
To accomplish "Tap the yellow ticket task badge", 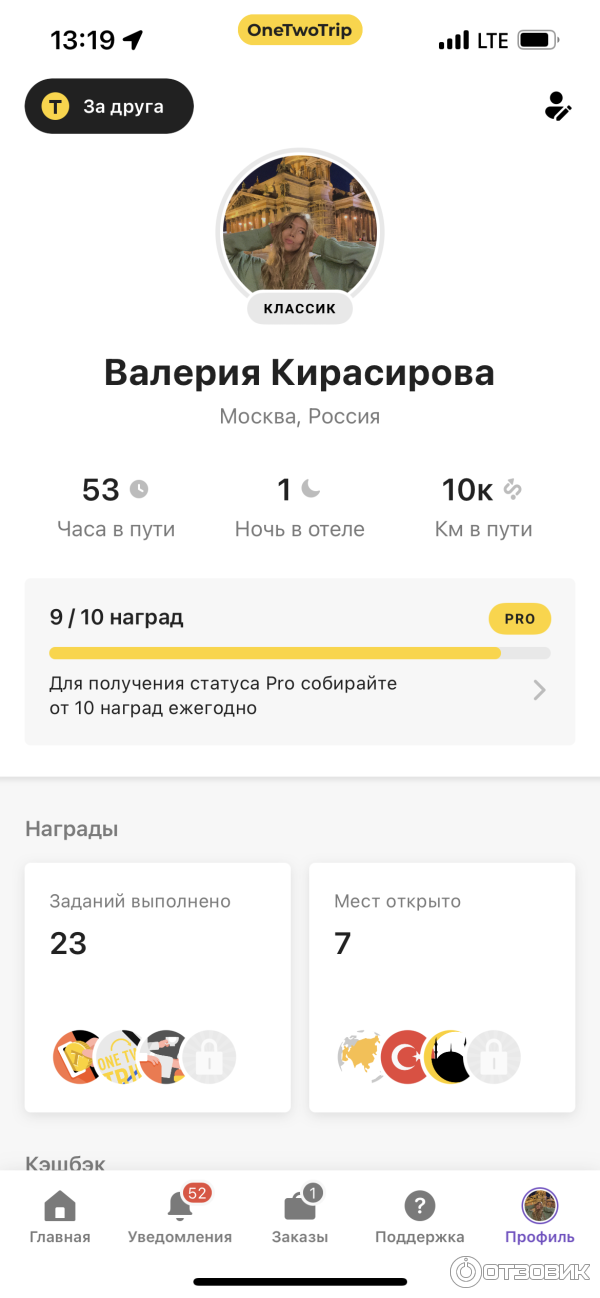I will pyautogui.click(x=77, y=1057).
